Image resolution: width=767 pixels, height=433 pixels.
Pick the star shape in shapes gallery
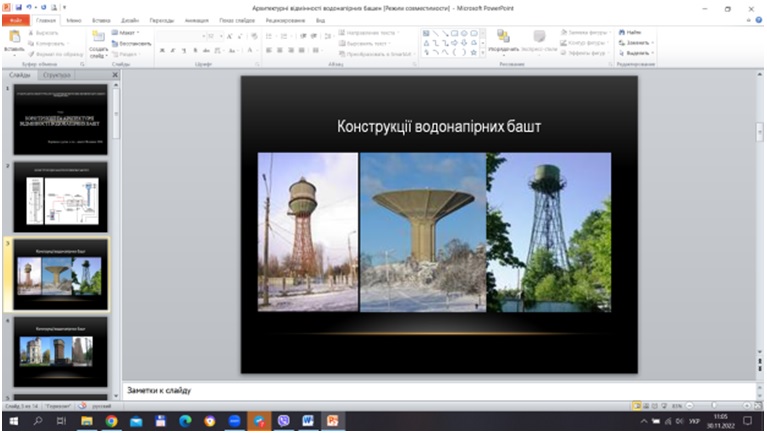[x=474, y=52]
